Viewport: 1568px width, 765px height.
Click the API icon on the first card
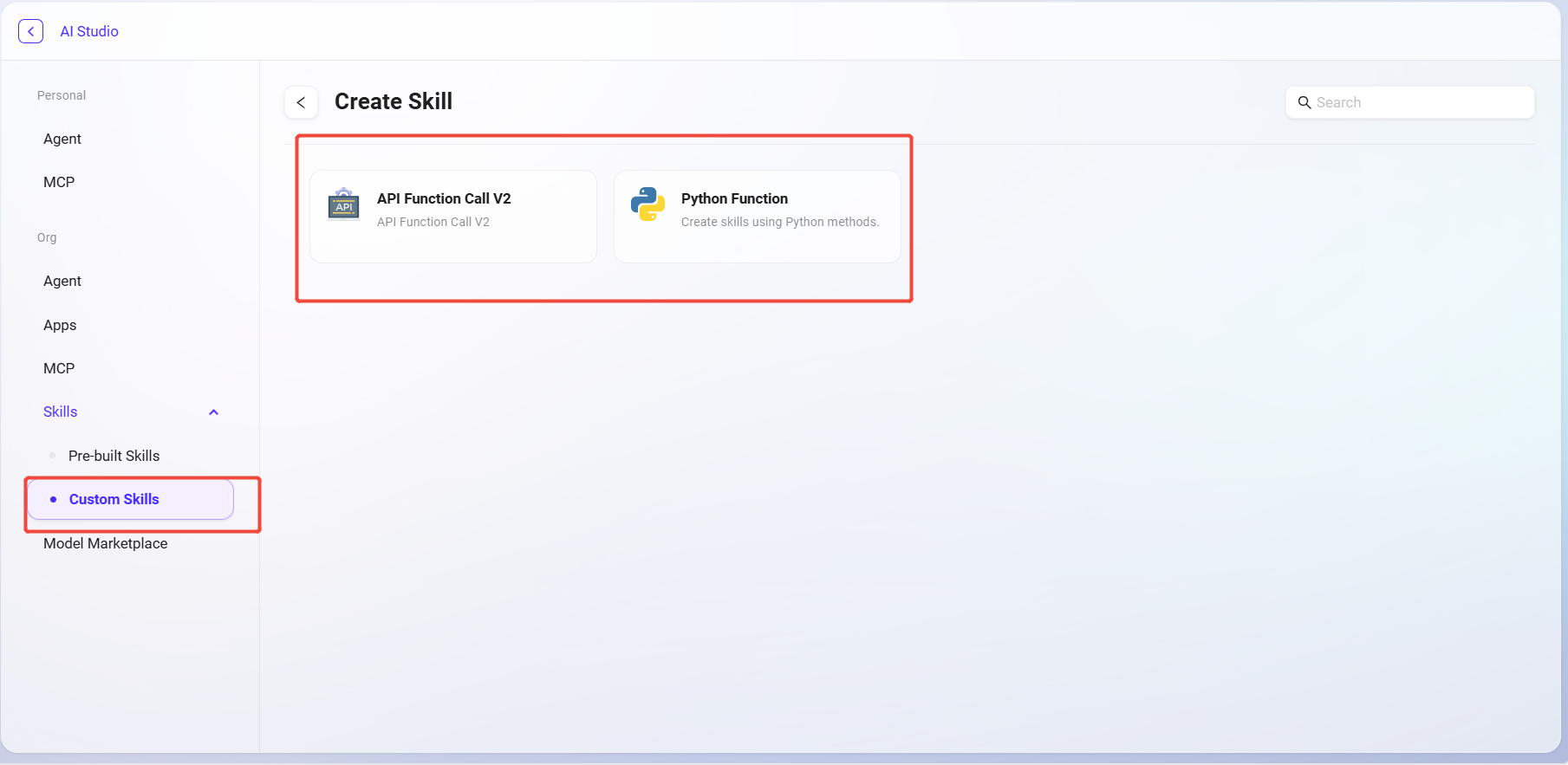[x=344, y=204]
